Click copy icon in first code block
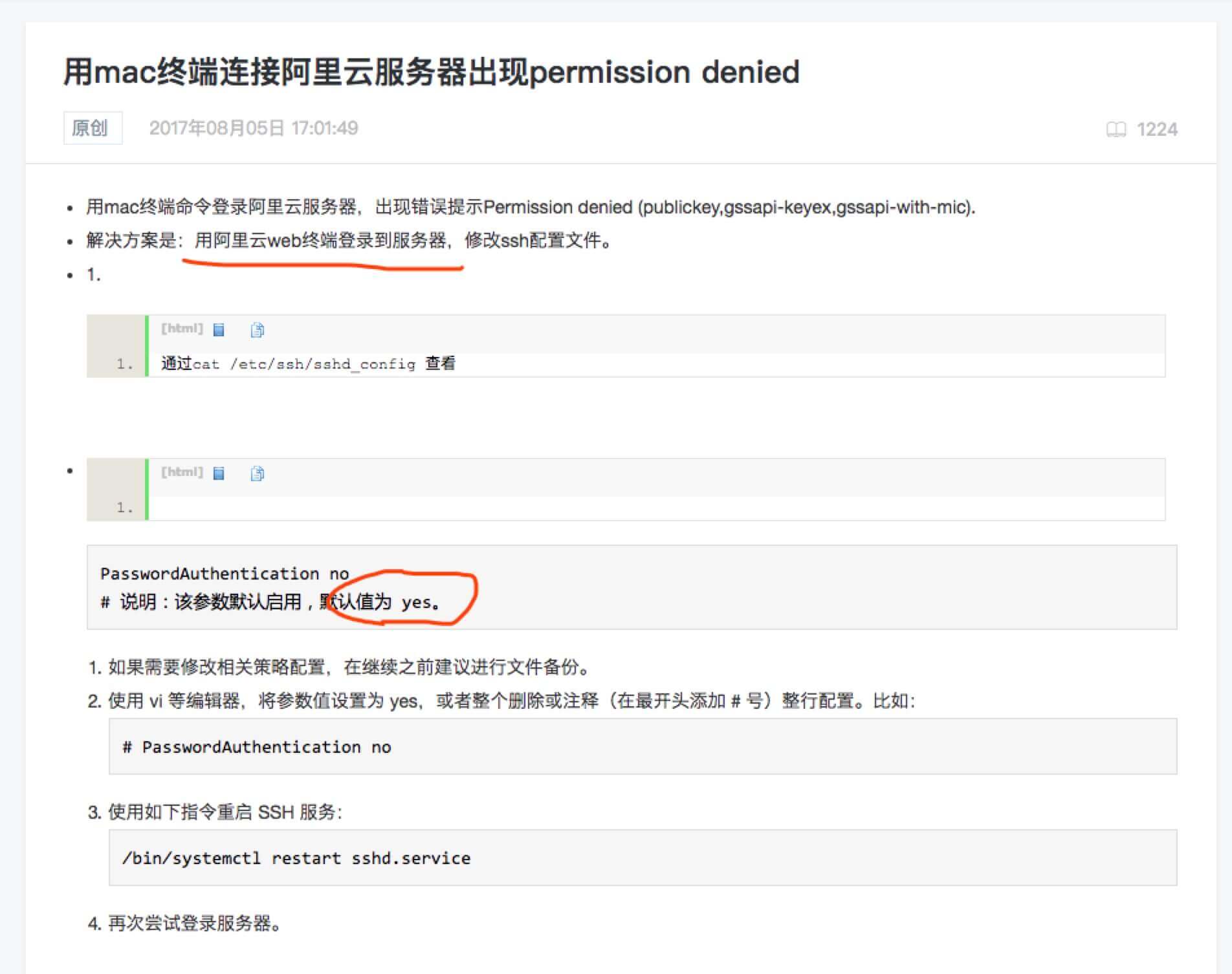Image resolution: width=1232 pixels, height=974 pixels. [x=257, y=330]
